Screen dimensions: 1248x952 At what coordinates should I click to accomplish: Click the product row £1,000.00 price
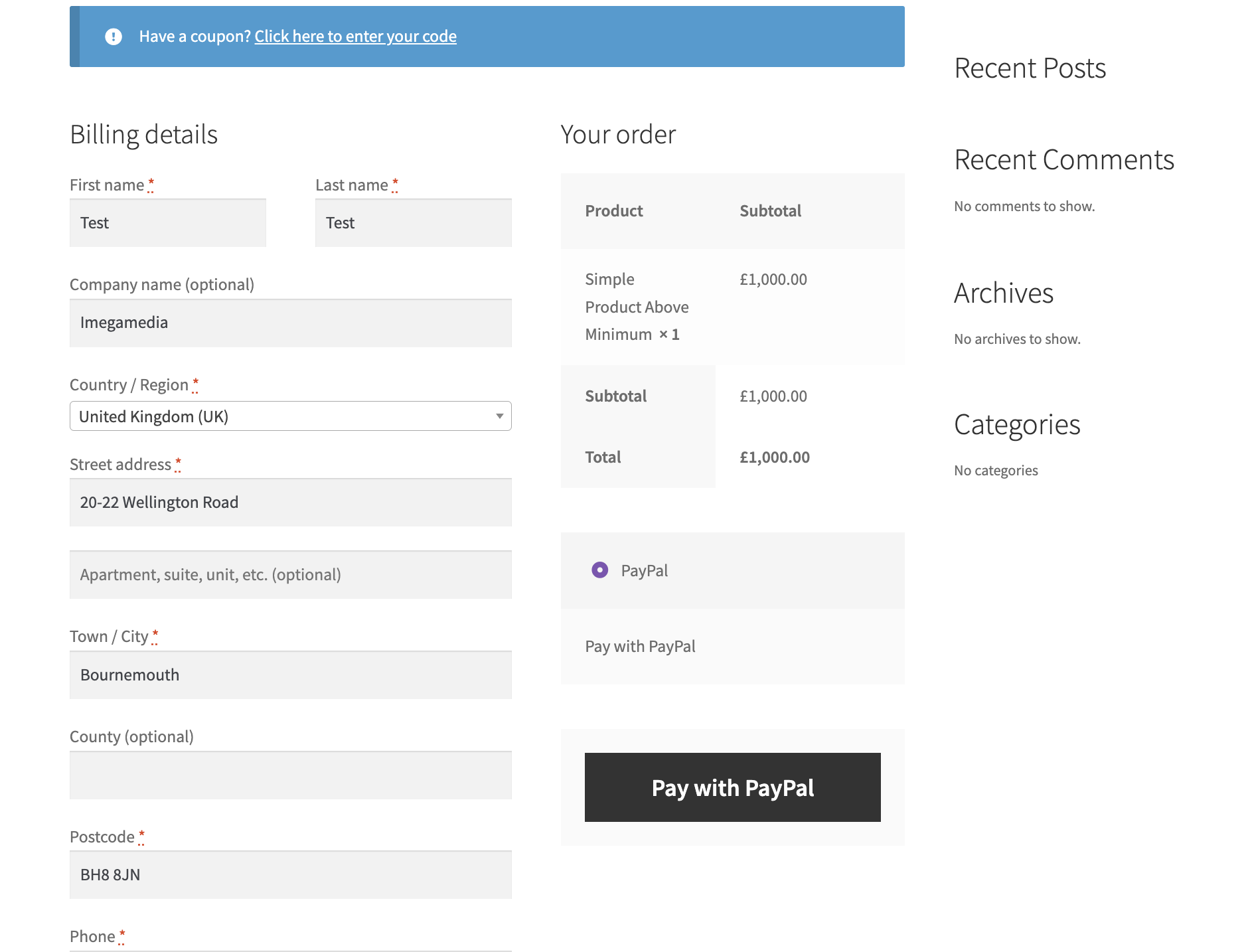pyautogui.click(x=773, y=279)
